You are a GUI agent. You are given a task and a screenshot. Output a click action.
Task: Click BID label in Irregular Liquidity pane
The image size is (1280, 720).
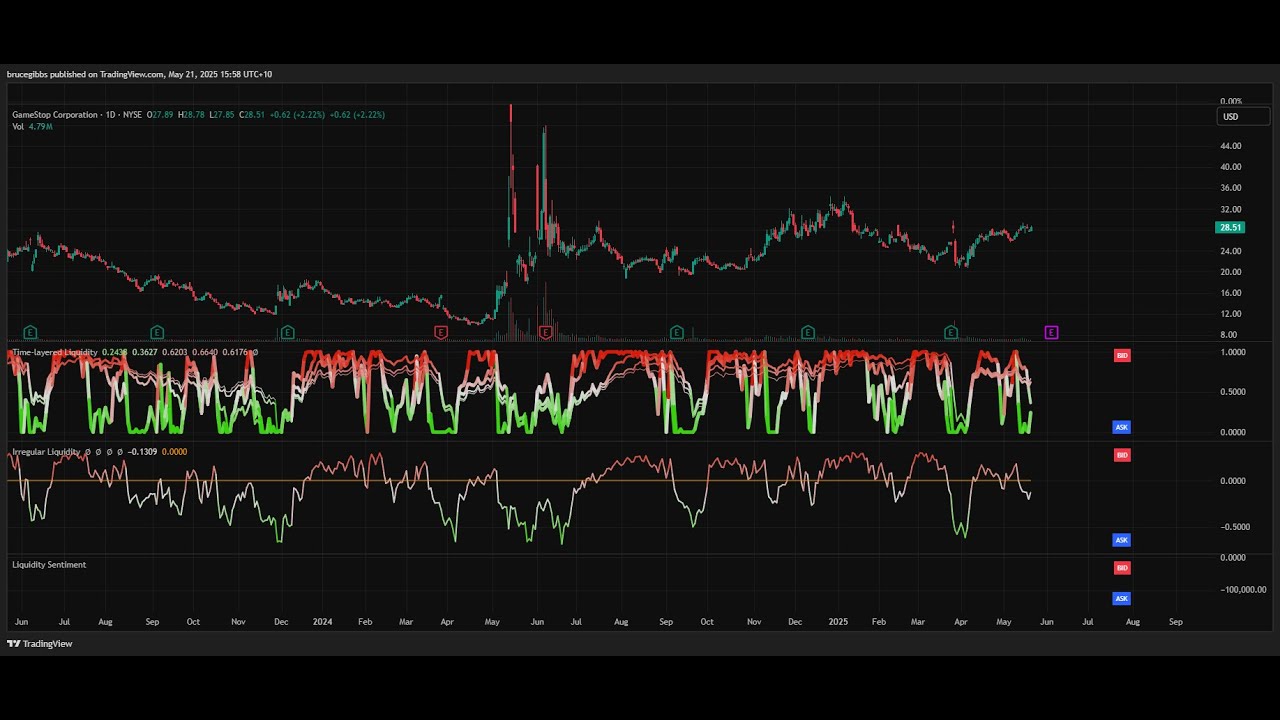pos(1122,455)
